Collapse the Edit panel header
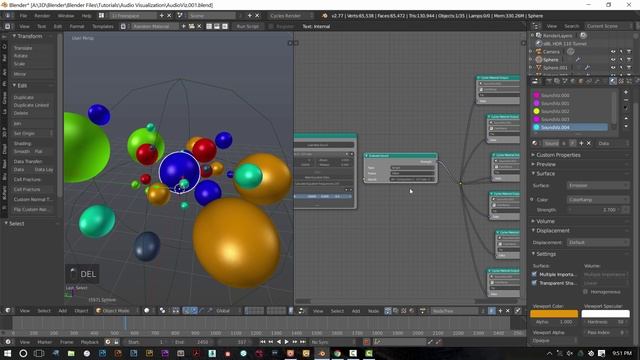640x360 pixels. (22, 85)
